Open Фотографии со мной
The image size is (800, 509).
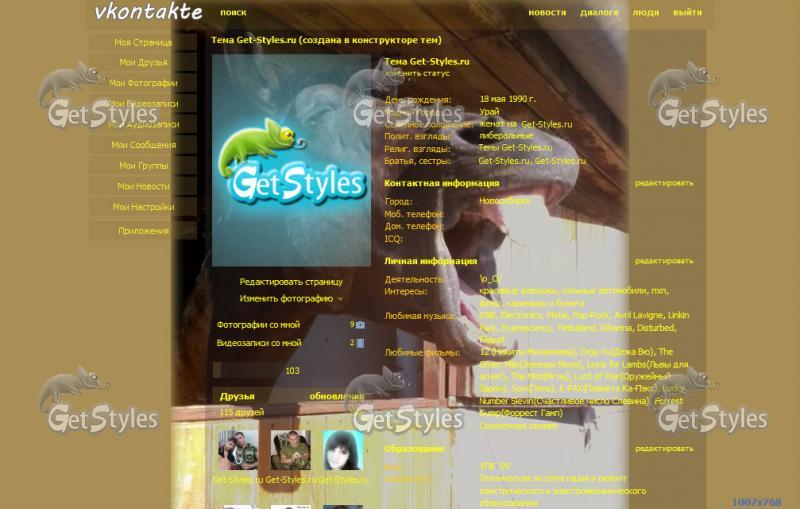tap(258, 324)
